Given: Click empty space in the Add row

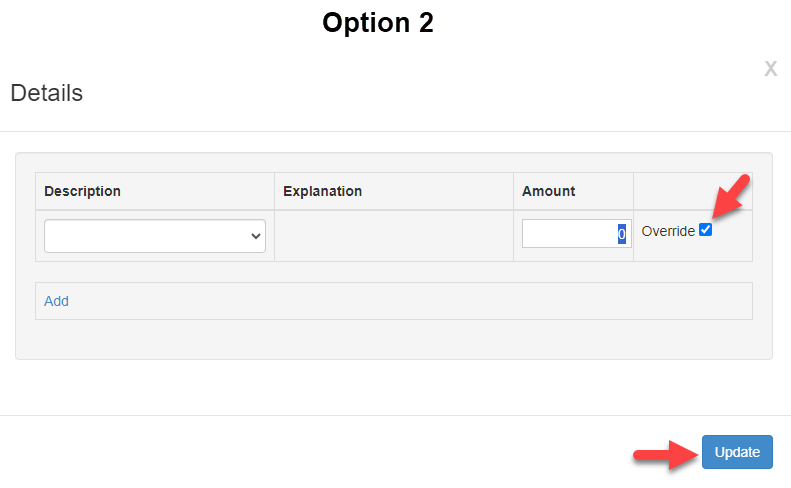Looking at the screenshot, I should [400, 301].
